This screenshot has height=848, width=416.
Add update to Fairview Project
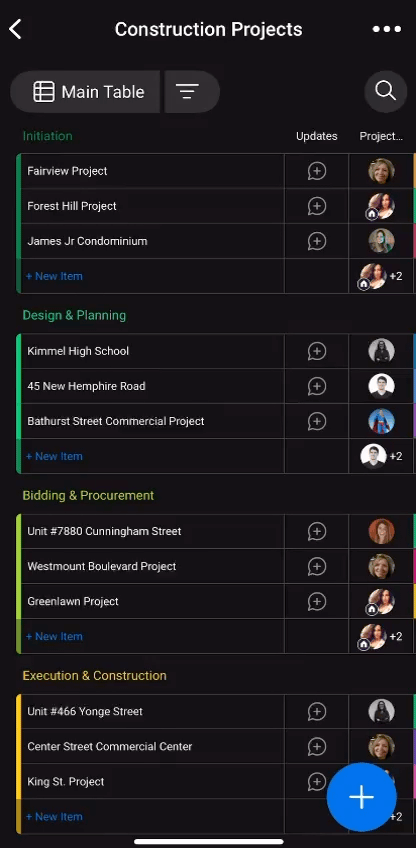click(316, 171)
